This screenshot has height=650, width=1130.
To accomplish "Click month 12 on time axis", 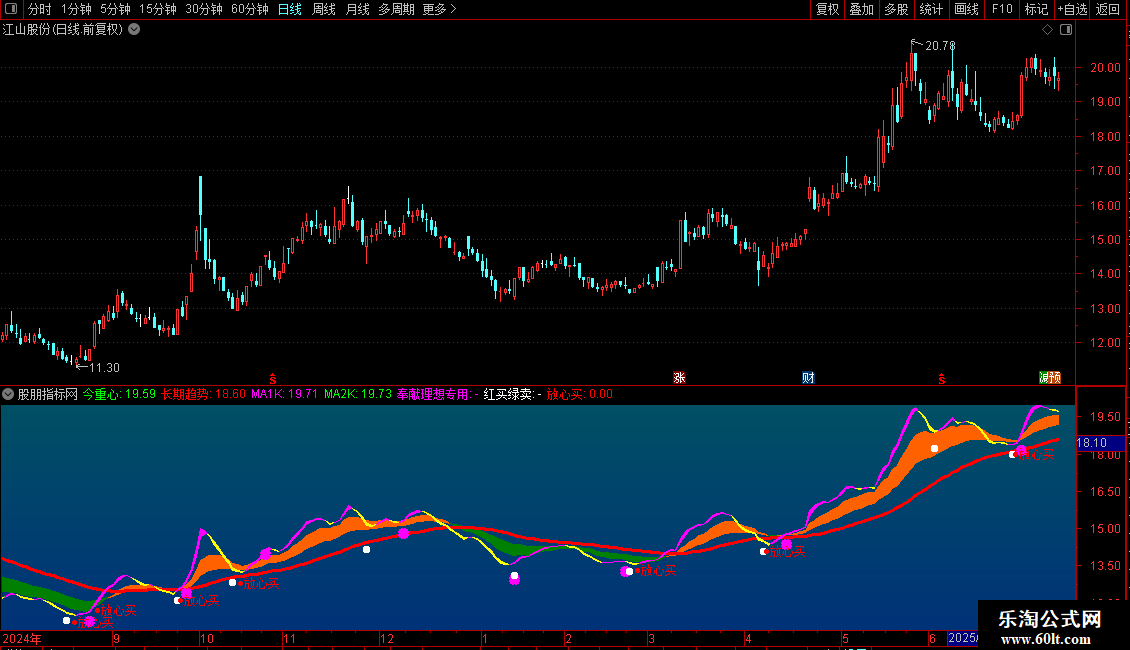I will coord(387,638).
